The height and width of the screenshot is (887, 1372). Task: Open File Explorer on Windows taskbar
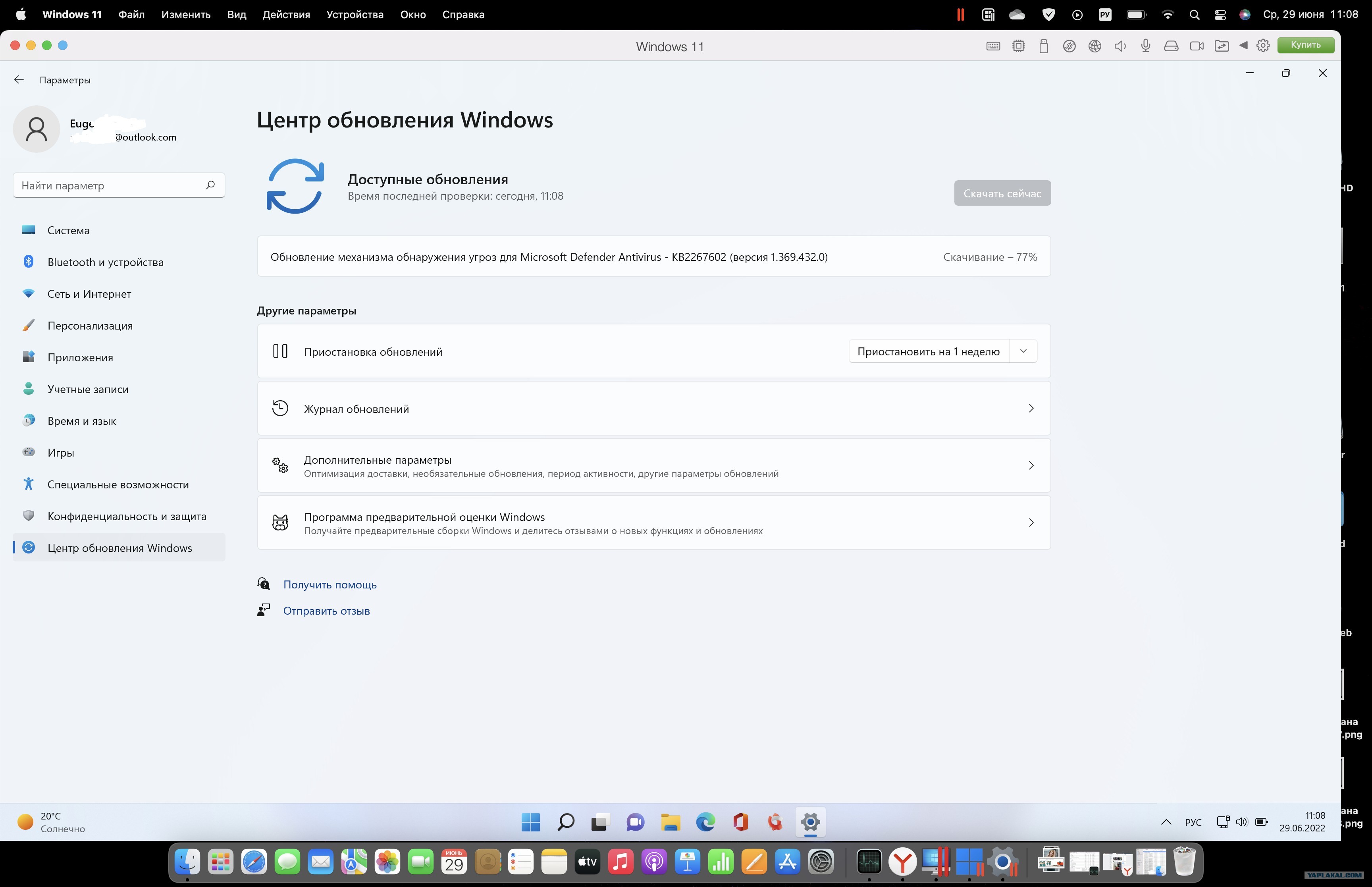pyautogui.click(x=670, y=822)
